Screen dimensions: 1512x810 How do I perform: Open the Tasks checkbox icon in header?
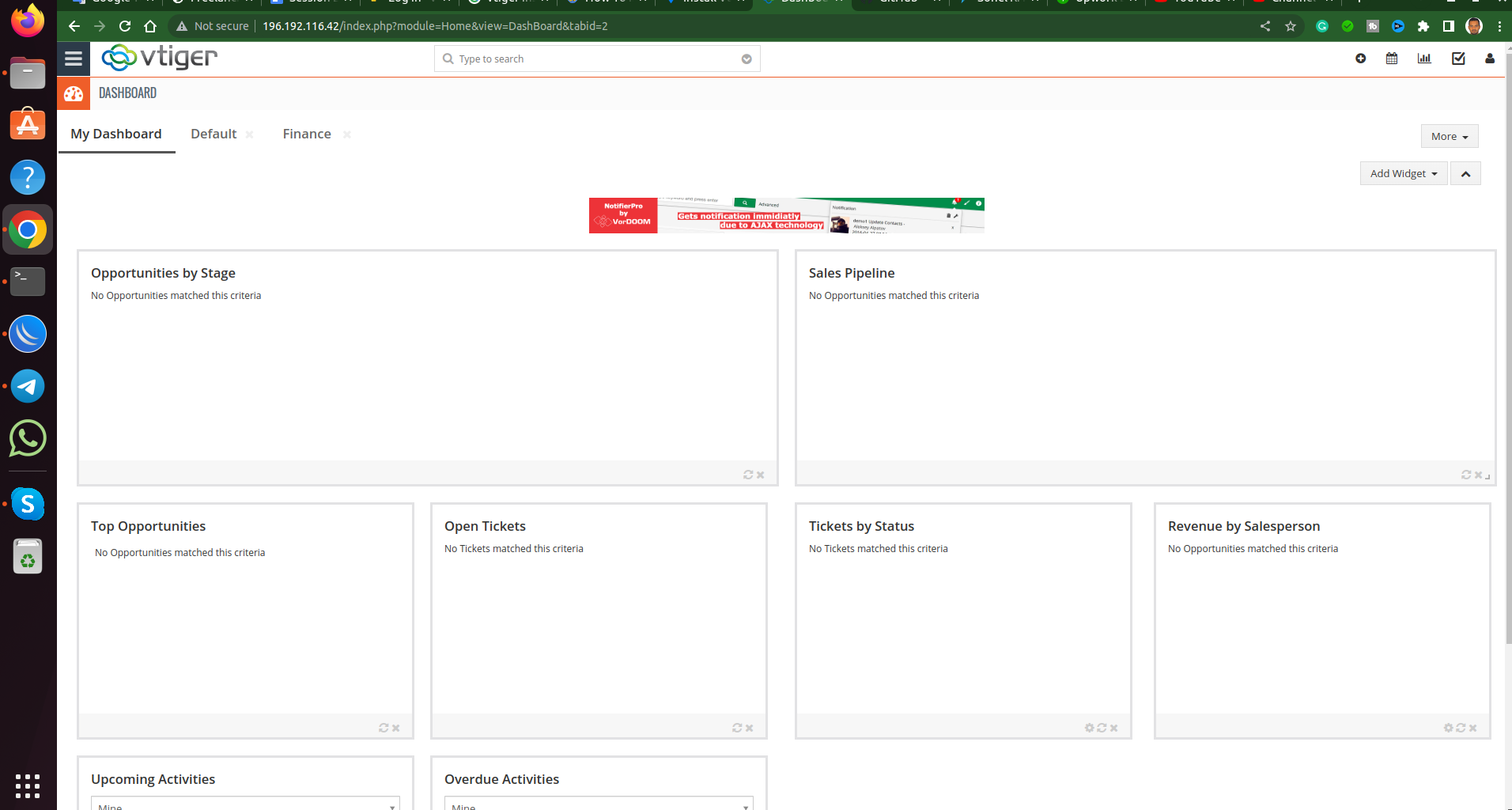coord(1458,59)
